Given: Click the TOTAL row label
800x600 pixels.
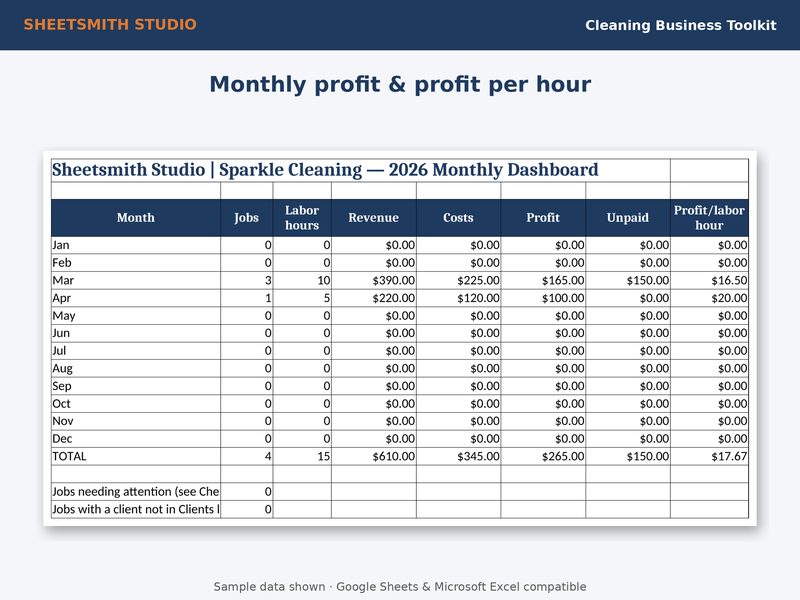Looking at the screenshot, I should point(136,456).
